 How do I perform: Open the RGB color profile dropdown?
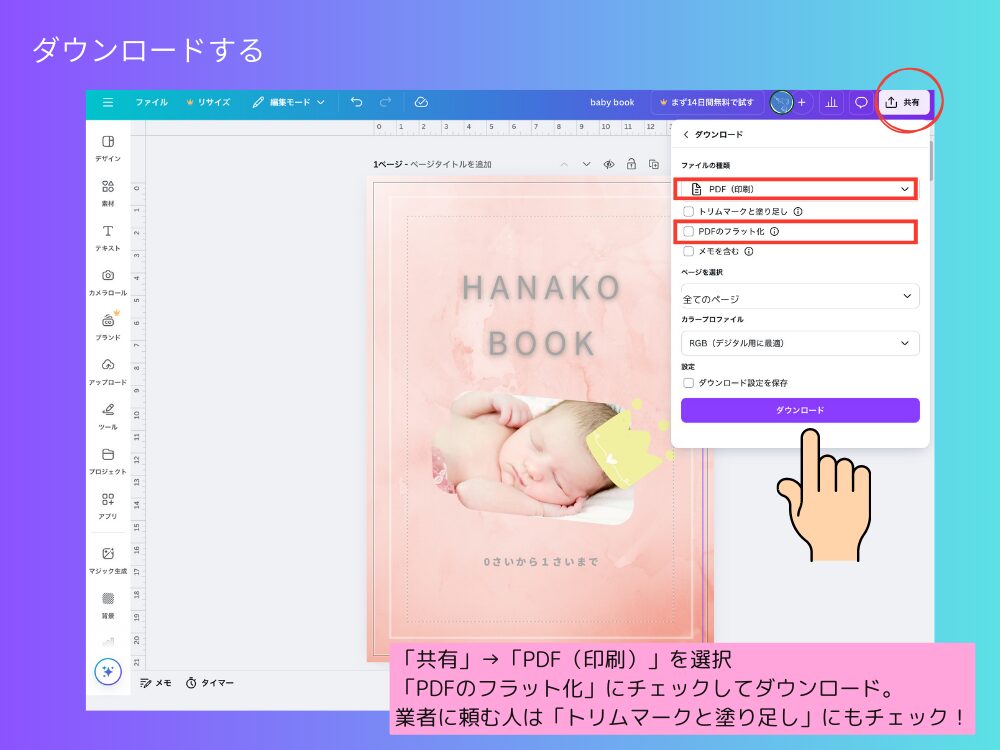click(x=798, y=343)
